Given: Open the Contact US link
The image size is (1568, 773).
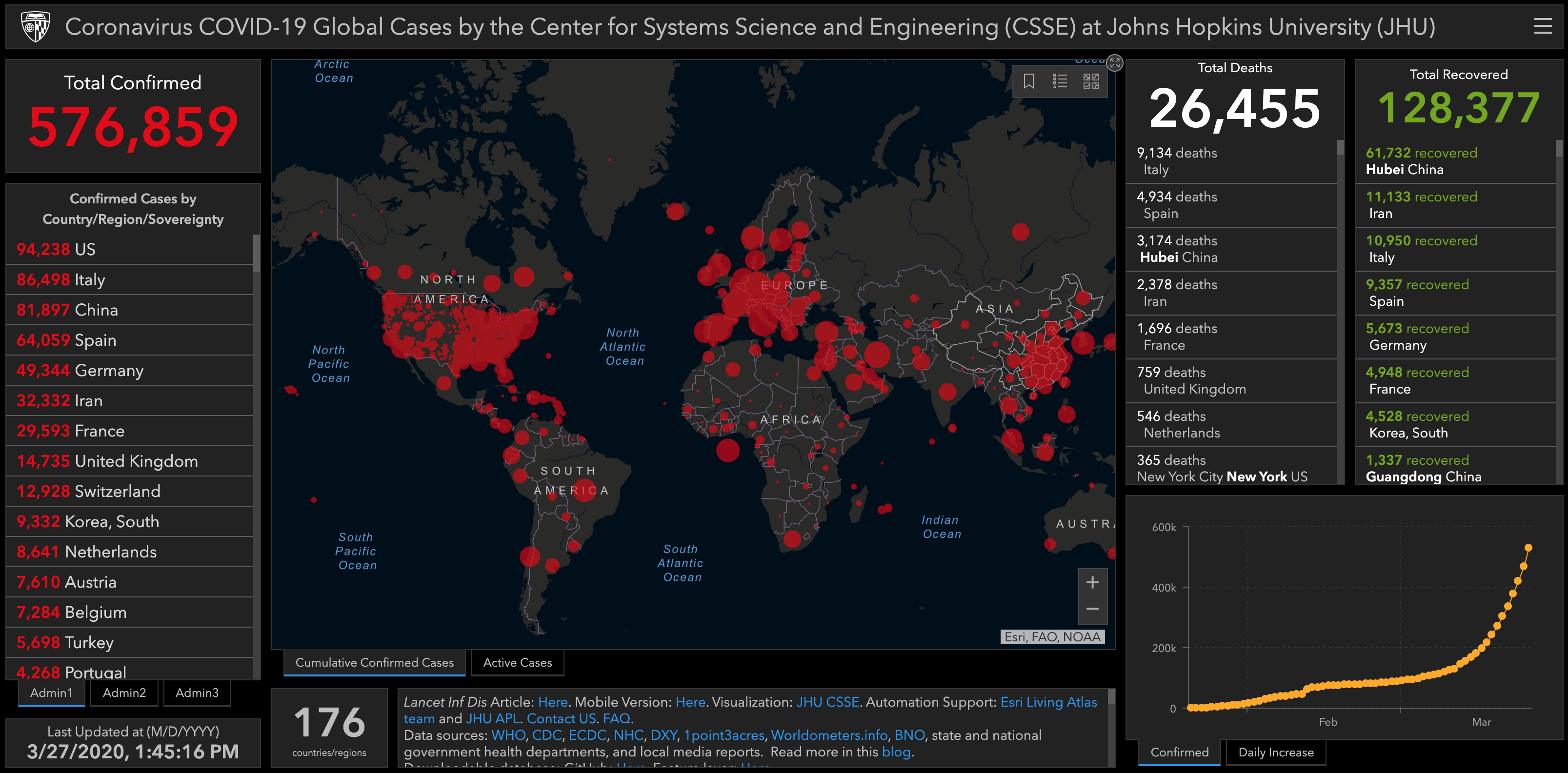Looking at the screenshot, I should [x=561, y=718].
